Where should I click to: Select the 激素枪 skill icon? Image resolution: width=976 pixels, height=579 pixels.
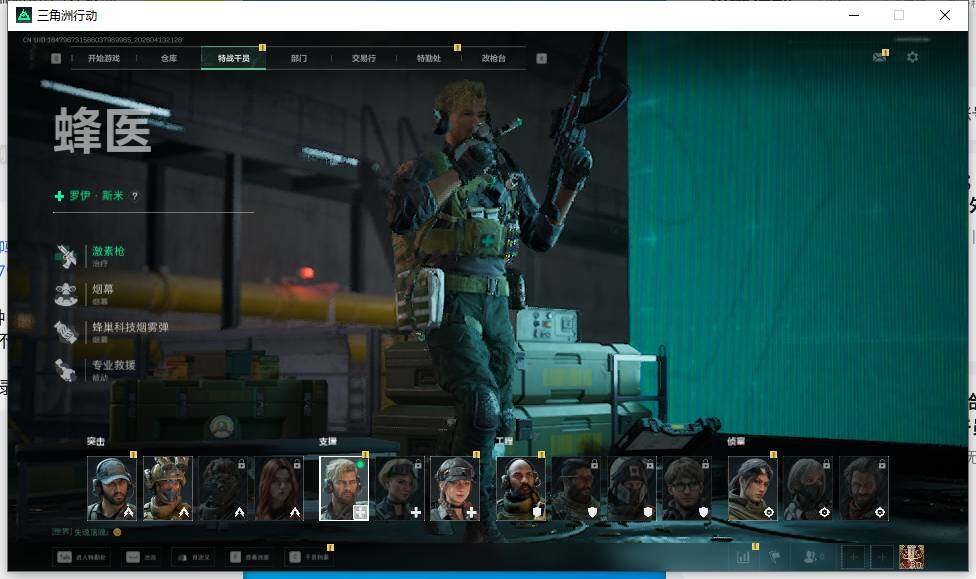point(67,256)
